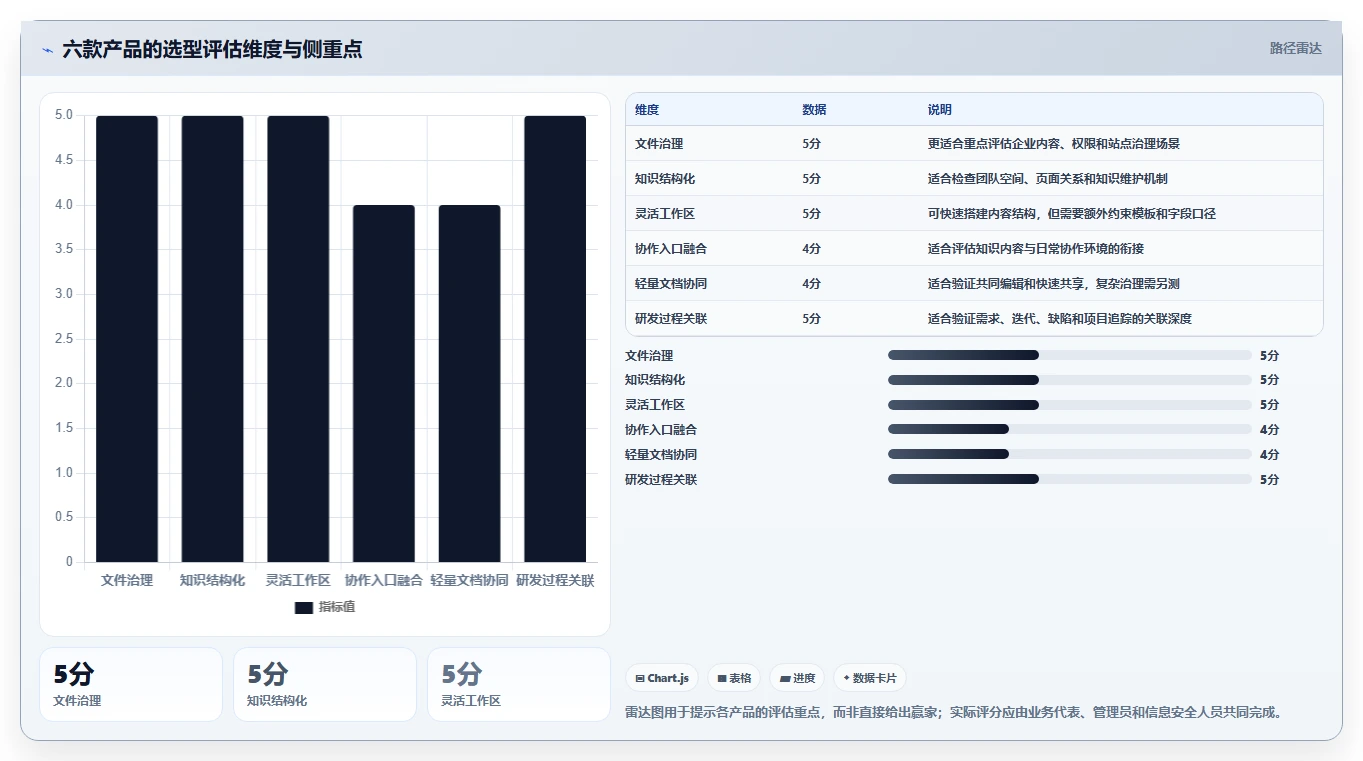Screen dimensions: 1363x761
Task: Click the 协作入口融合 x-axis label under the chart
Action: [x=384, y=580]
